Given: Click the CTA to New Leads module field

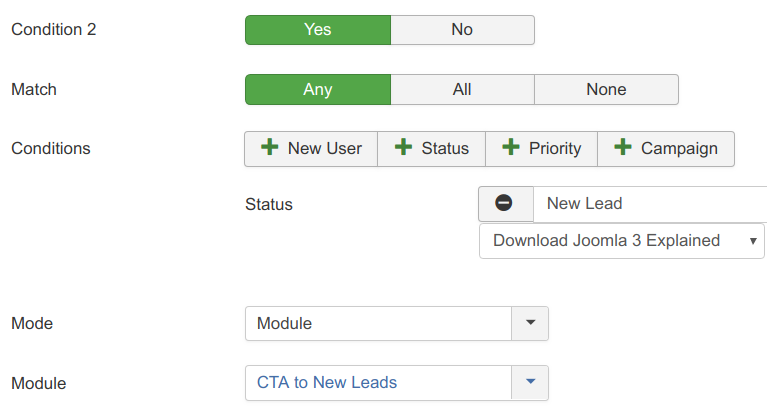Looking at the screenshot, I should 379,383.
